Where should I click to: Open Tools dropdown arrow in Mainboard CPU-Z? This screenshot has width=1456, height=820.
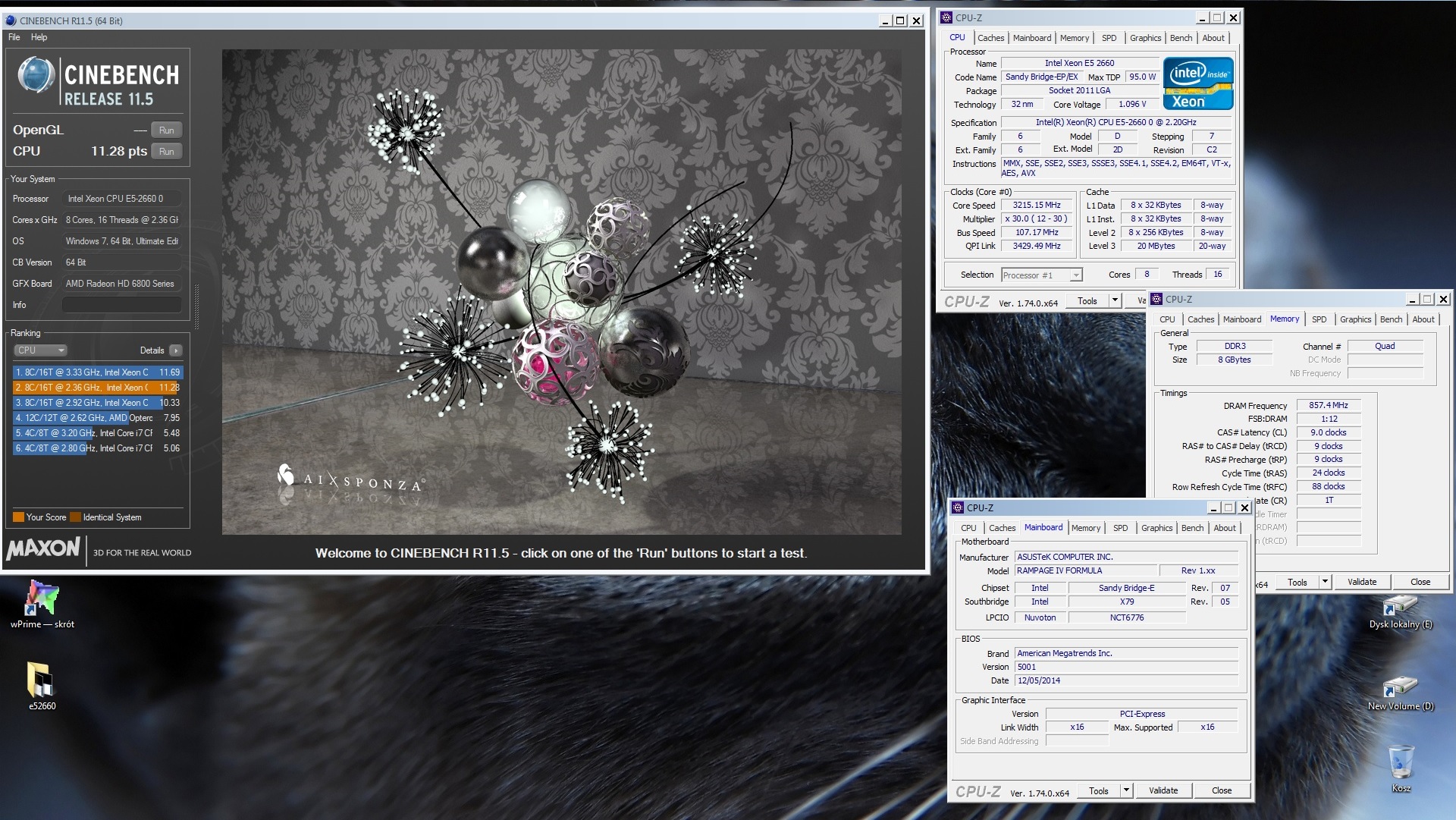(x=1126, y=790)
